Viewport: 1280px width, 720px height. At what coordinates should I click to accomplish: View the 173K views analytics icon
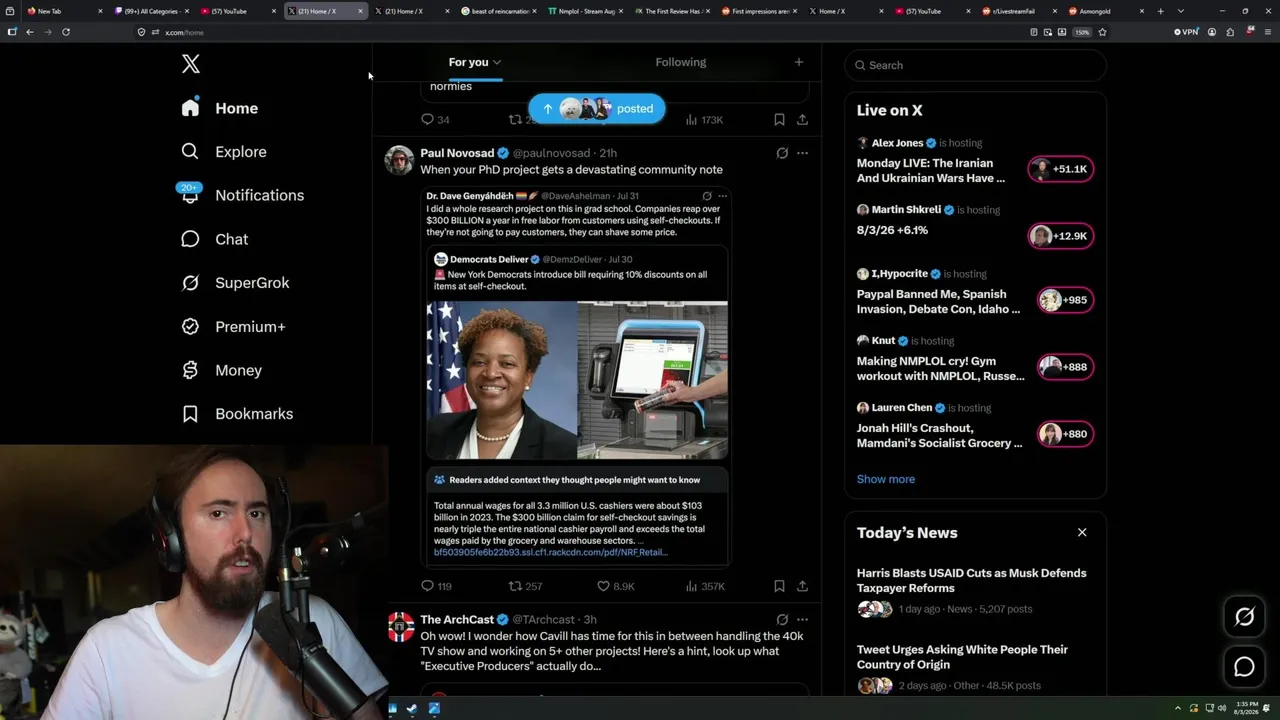(705, 120)
